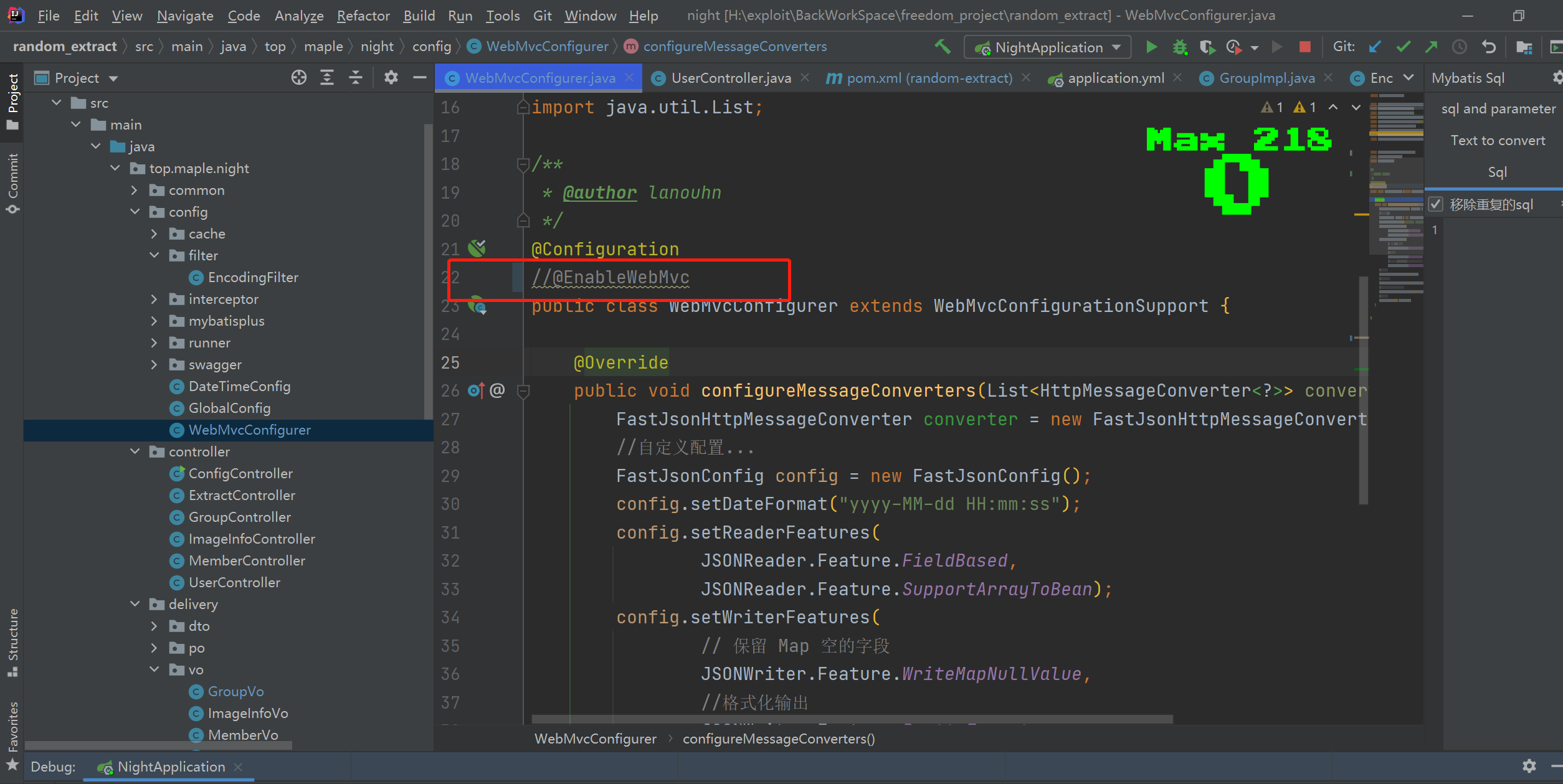
Task: Click the configureMessageConverters breadcrumb
Action: coord(735,46)
